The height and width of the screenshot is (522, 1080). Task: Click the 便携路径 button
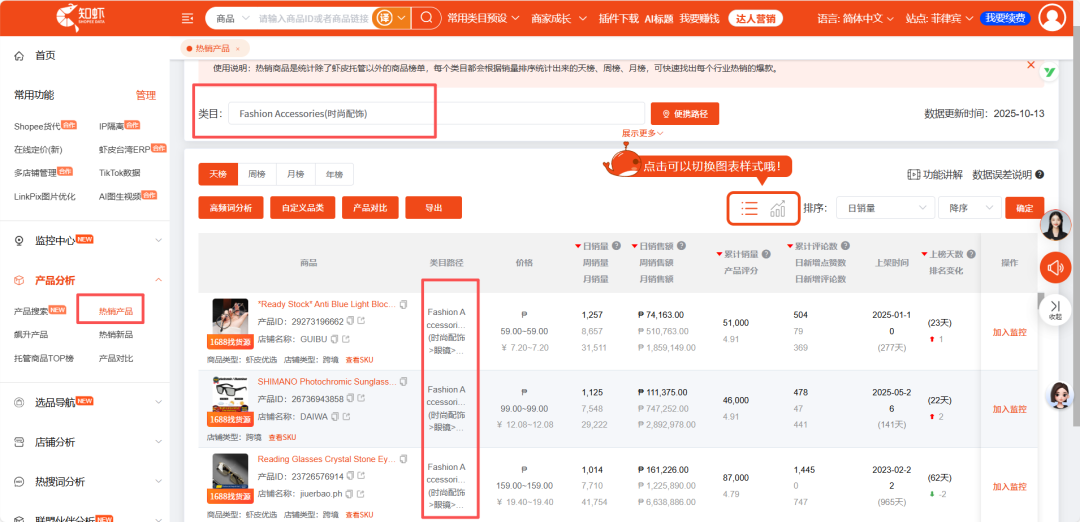coord(685,114)
